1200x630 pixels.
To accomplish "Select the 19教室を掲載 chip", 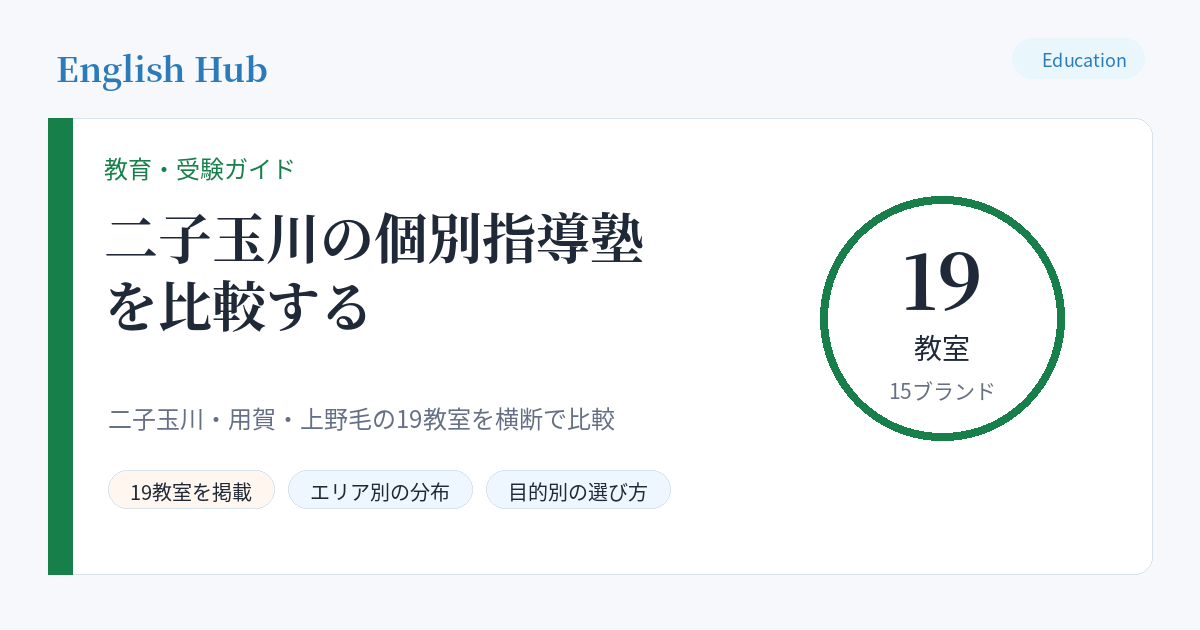I will point(191,490).
